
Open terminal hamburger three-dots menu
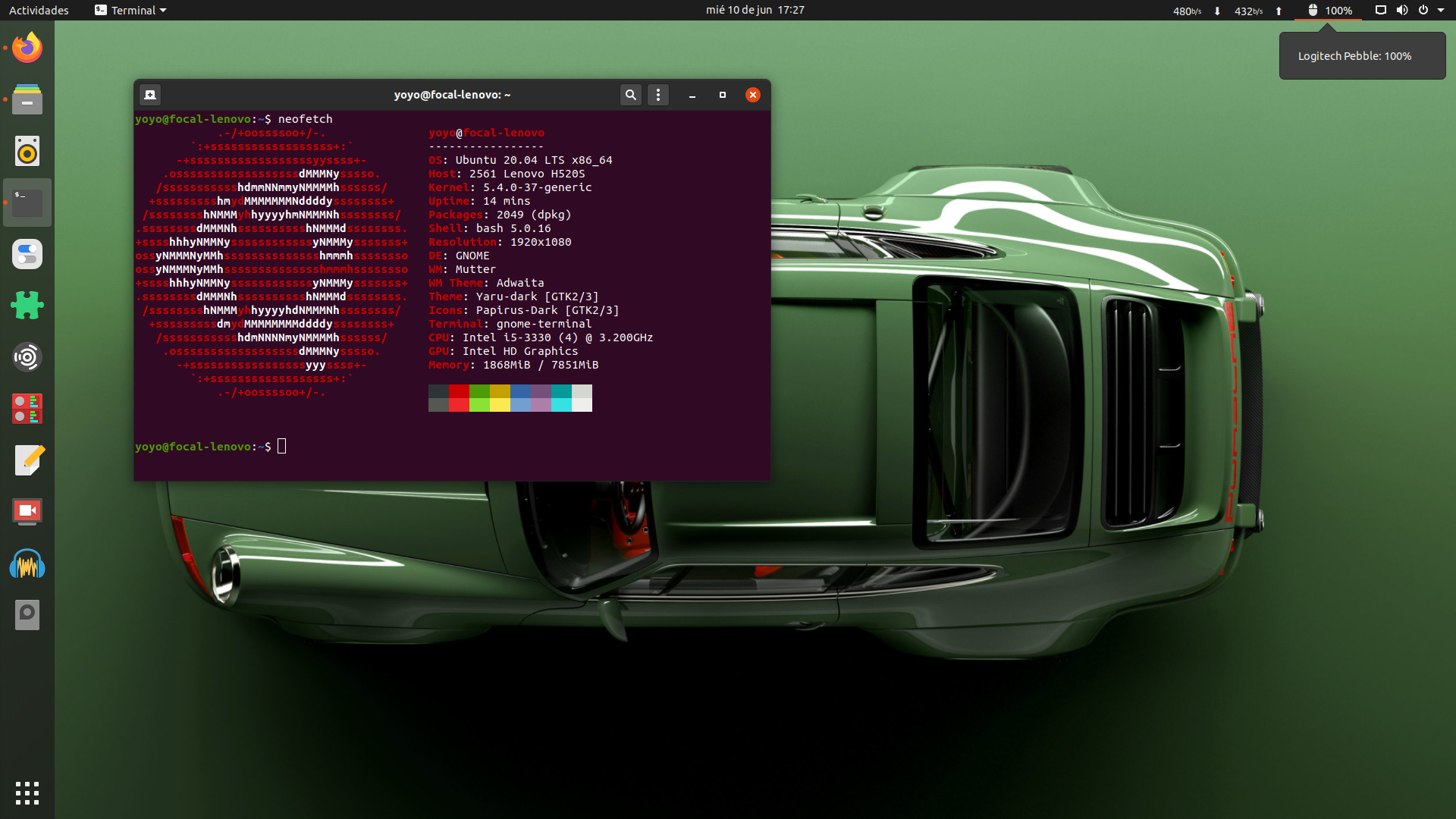[x=658, y=95]
